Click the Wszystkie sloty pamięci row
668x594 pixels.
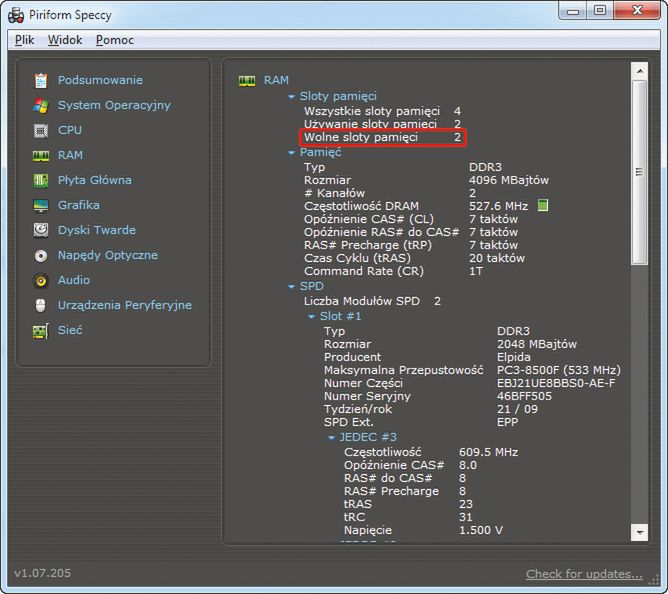click(x=383, y=112)
